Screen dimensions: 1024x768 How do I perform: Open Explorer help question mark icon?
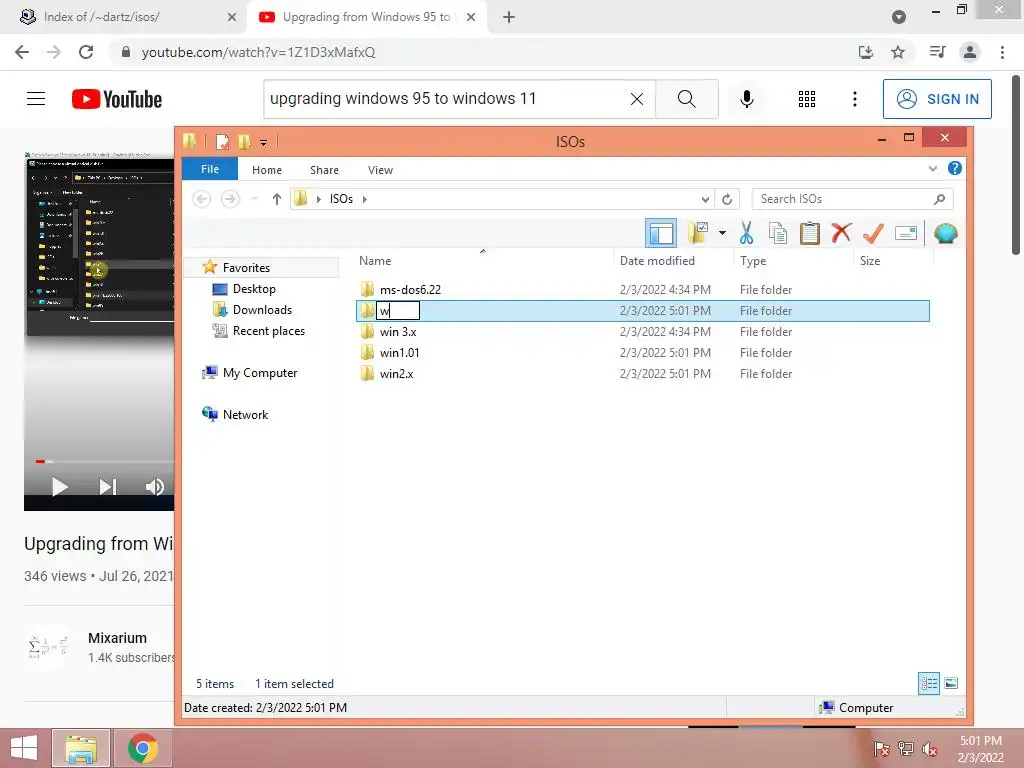coord(954,168)
